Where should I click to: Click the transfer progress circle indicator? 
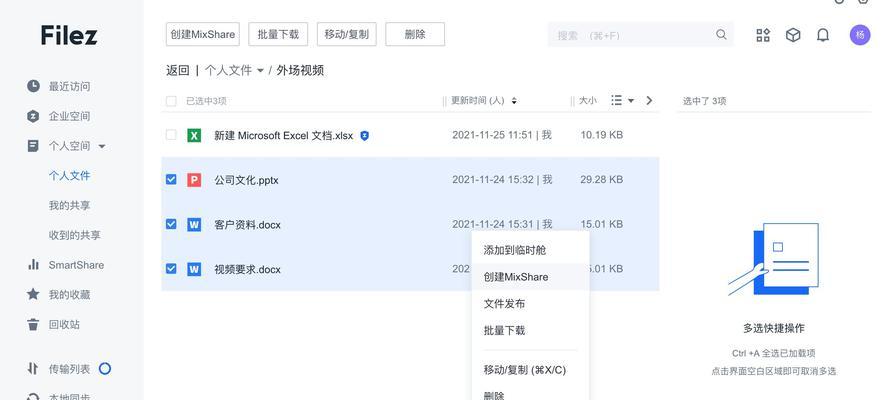105,369
